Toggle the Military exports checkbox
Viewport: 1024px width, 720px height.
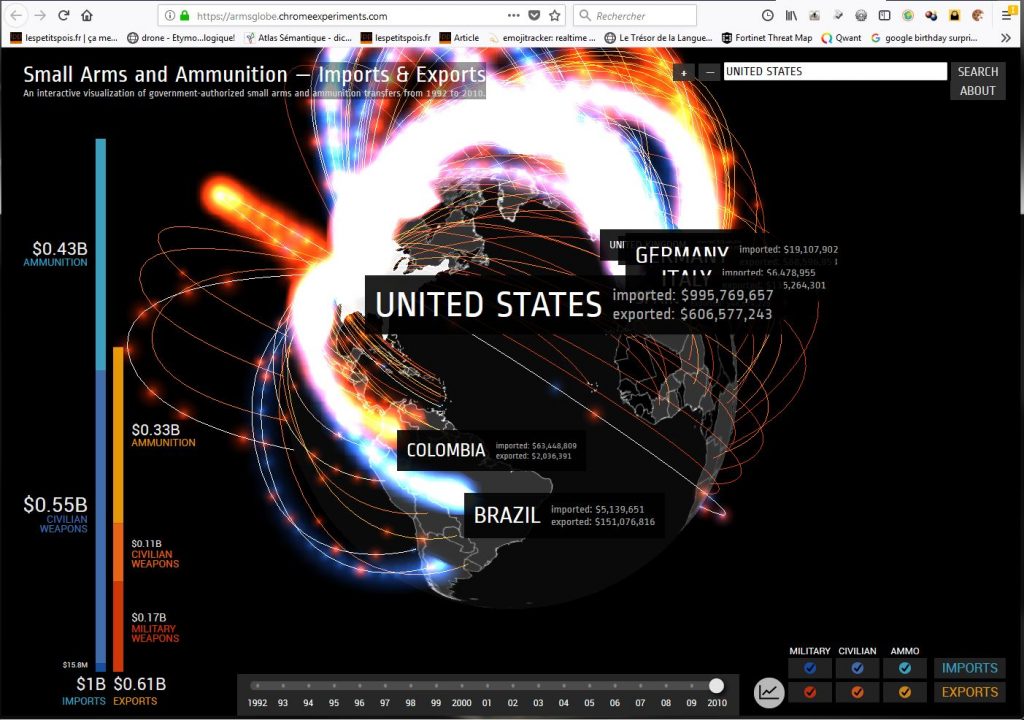tap(810, 692)
